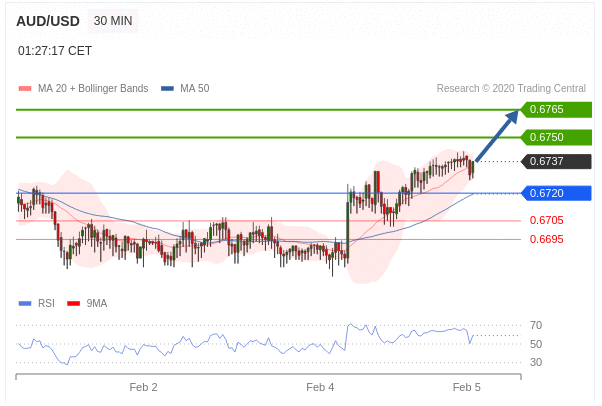Click the 0.6695 red support label
Screen dimensions: 602x406
546,239
